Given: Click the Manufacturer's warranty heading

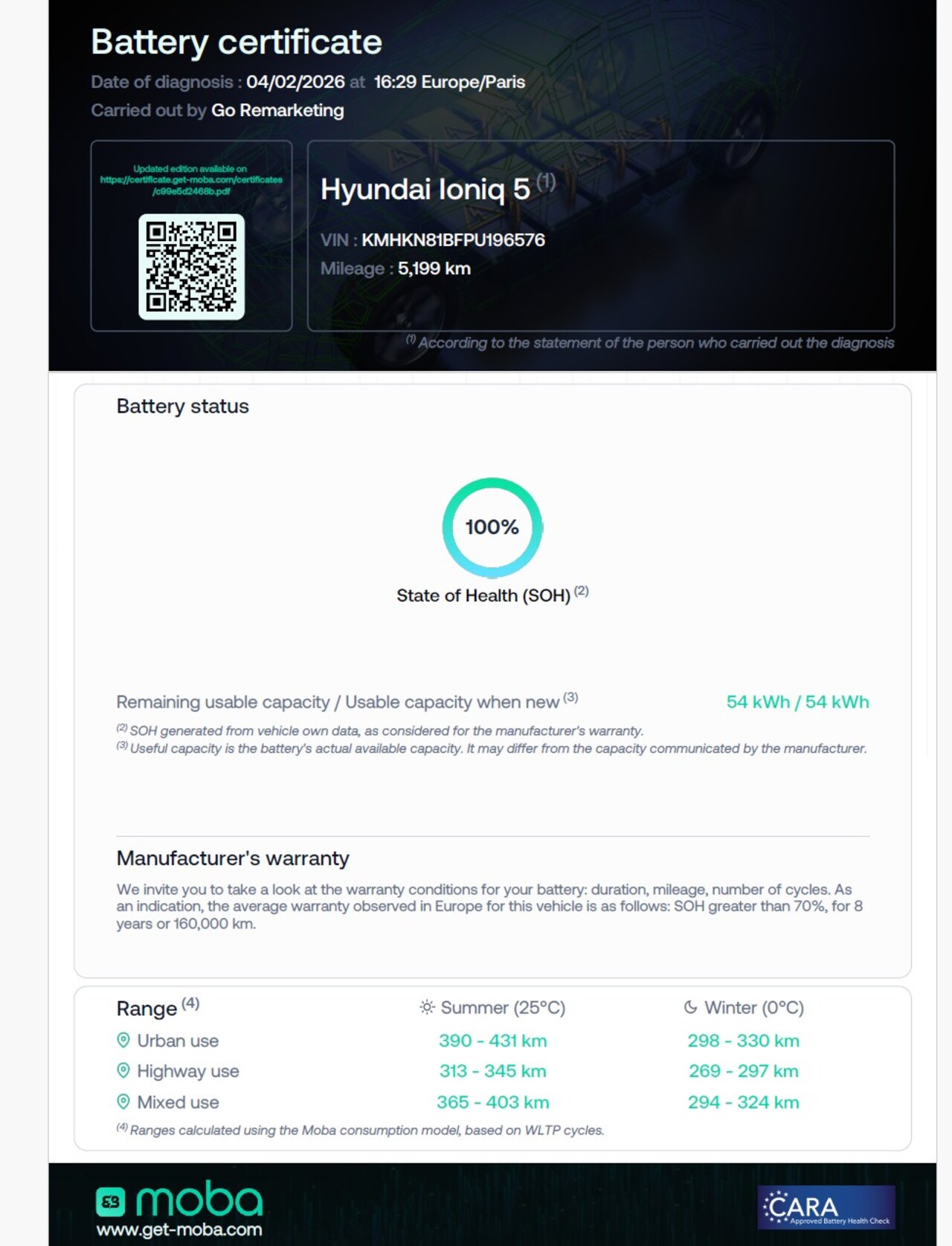Looking at the screenshot, I should [233, 858].
